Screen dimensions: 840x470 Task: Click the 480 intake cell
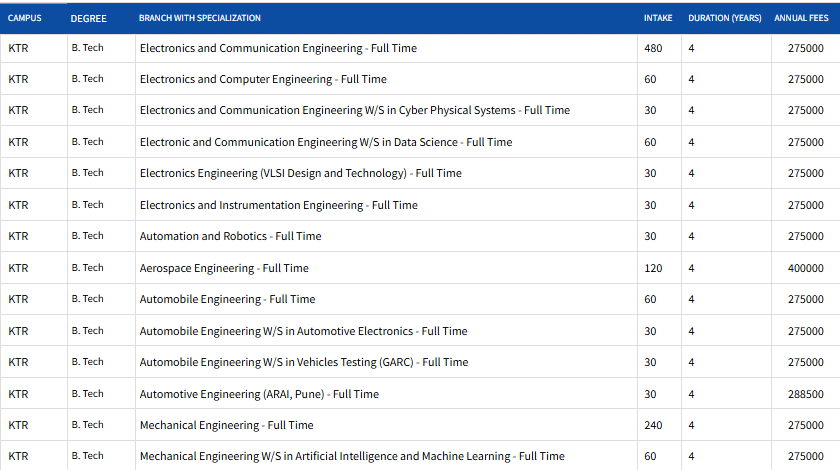[x=653, y=48]
